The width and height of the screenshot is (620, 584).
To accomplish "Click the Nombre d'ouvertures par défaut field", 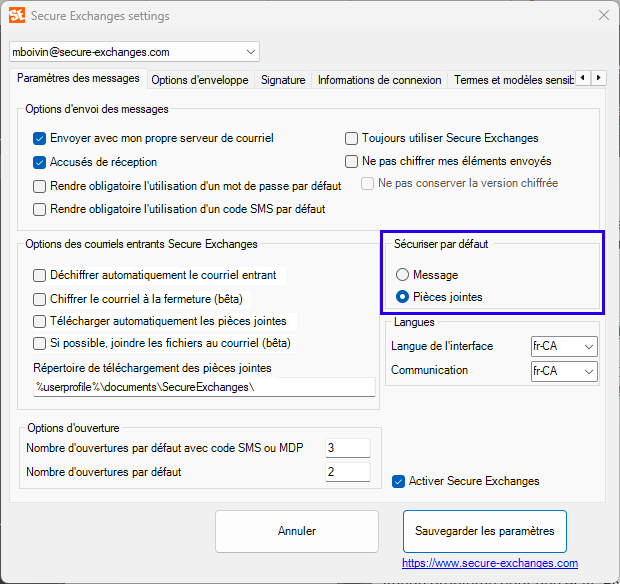I will point(348,472).
